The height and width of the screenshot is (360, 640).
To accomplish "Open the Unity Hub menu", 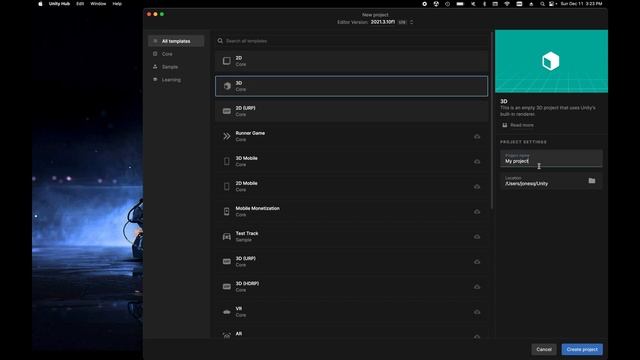I will (59, 4).
